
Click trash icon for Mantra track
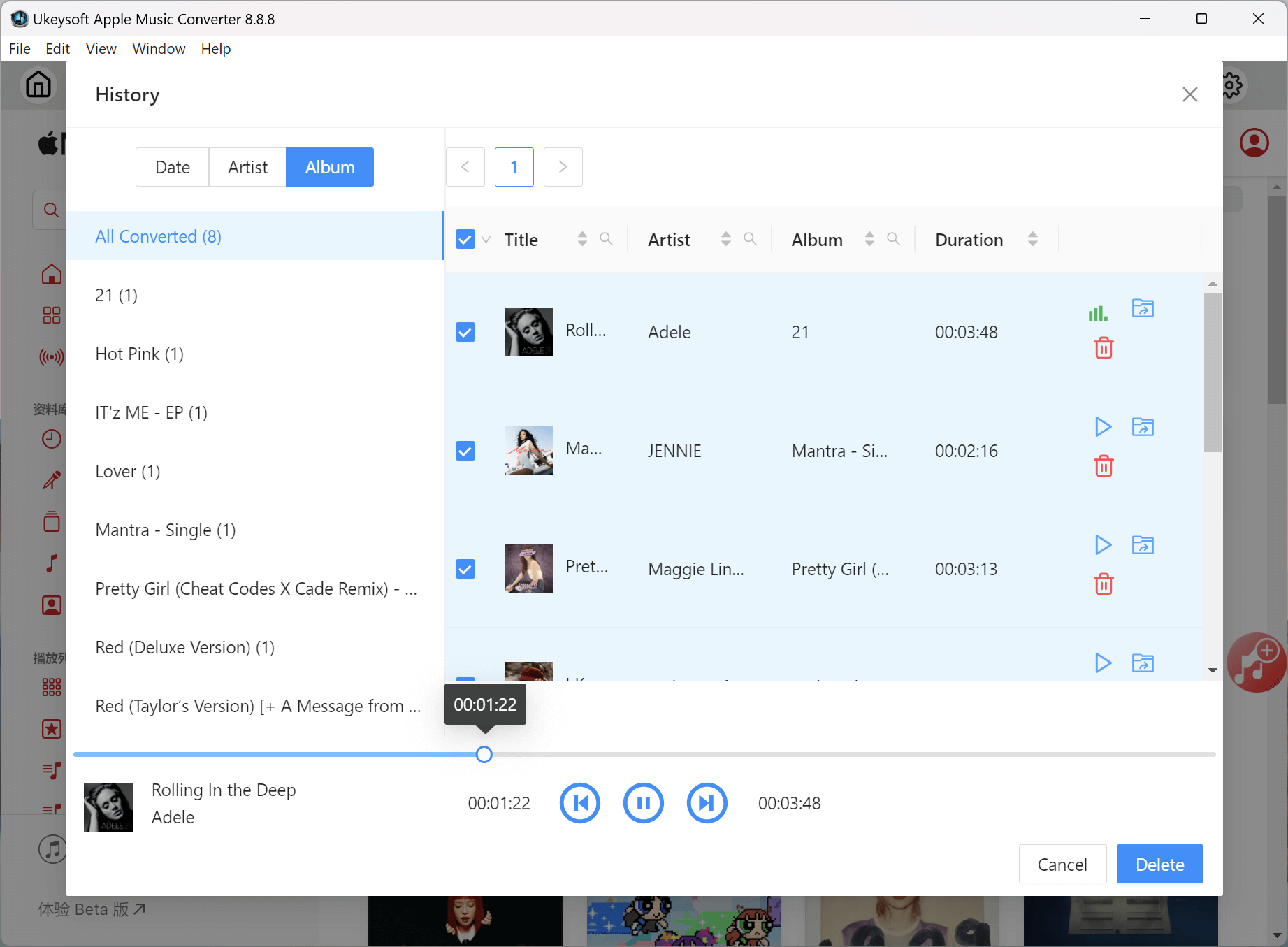click(1103, 466)
